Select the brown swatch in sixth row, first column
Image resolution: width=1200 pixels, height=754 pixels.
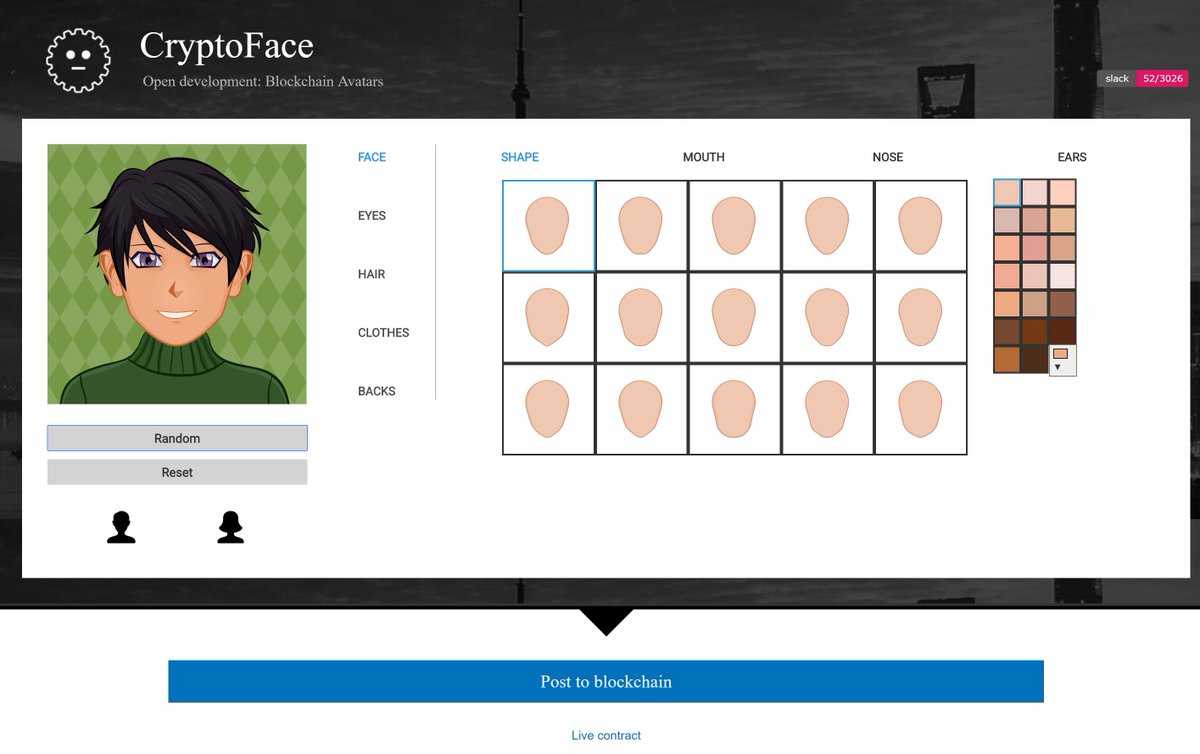click(1007, 331)
